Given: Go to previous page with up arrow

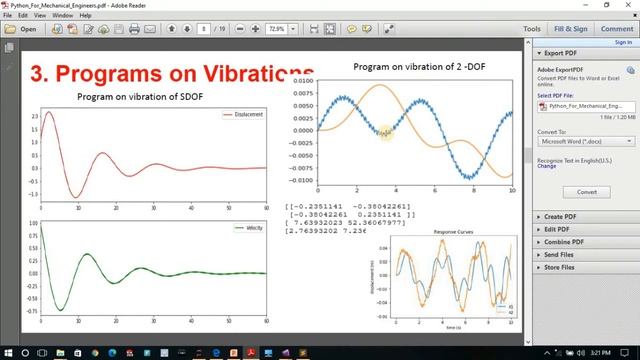Looking at the screenshot, I should coord(171,29).
